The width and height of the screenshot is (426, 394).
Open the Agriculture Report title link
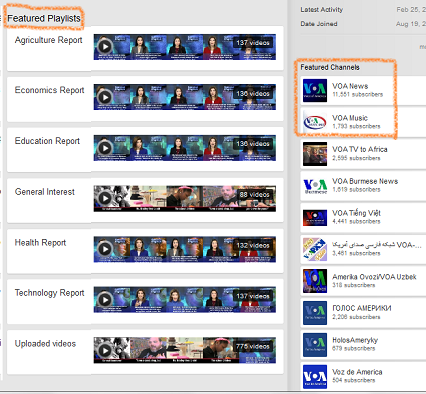pos(48,40)
